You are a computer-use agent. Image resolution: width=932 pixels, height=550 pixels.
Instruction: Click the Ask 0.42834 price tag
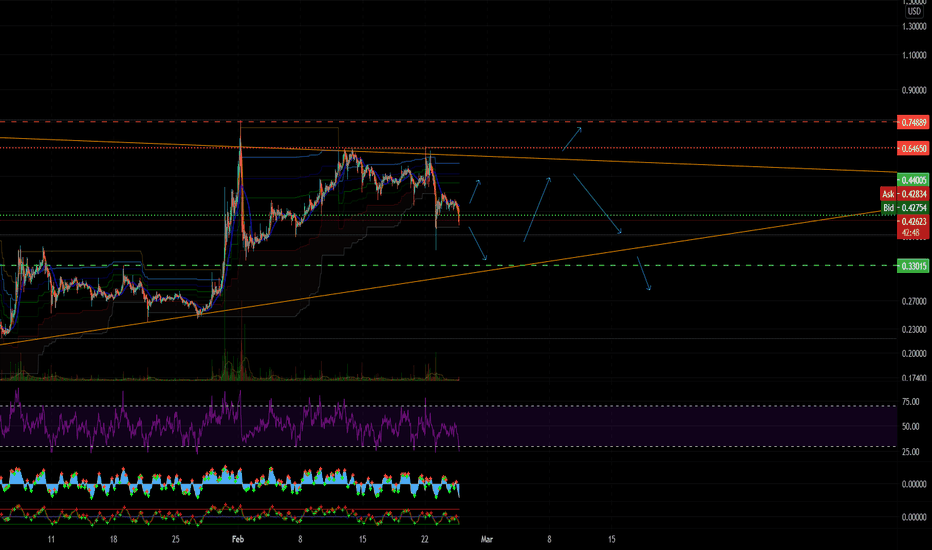point(904,194)
